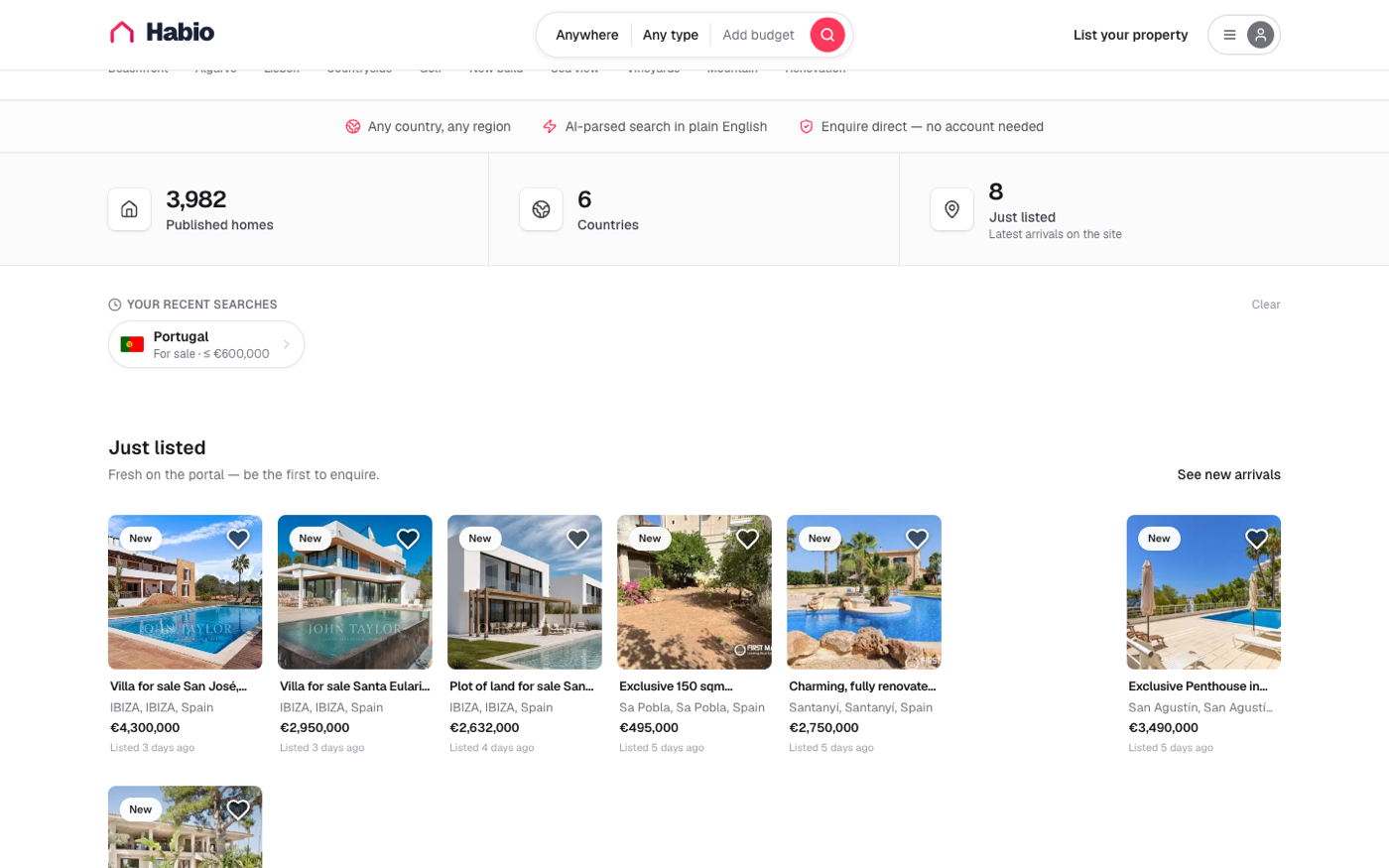This screenshot has height=868, width=1389.
Task: Favorite the Exclusive 150 sqm listing
Action: click(747, 539)
